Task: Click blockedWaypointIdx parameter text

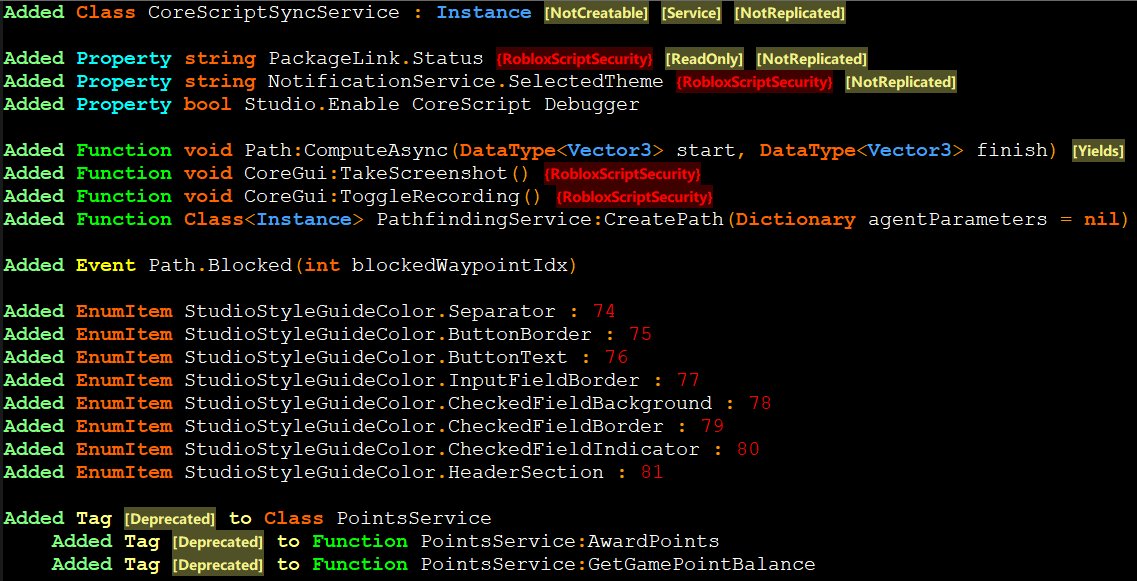Action: (x=459, y=265)
